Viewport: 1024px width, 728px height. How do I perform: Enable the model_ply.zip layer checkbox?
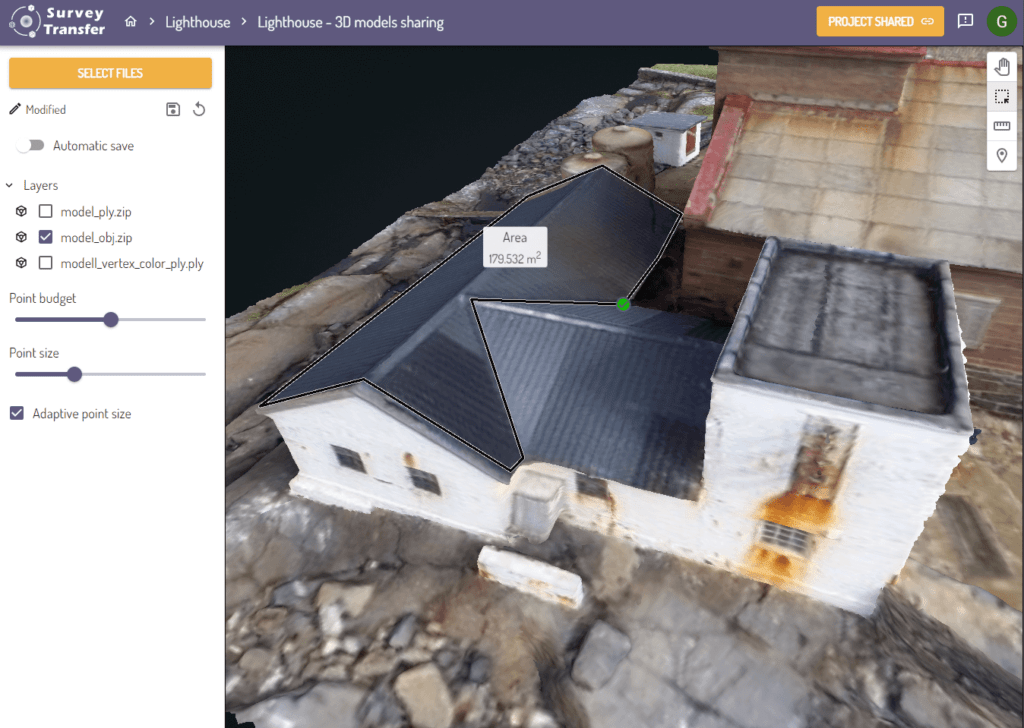(45, 211)
